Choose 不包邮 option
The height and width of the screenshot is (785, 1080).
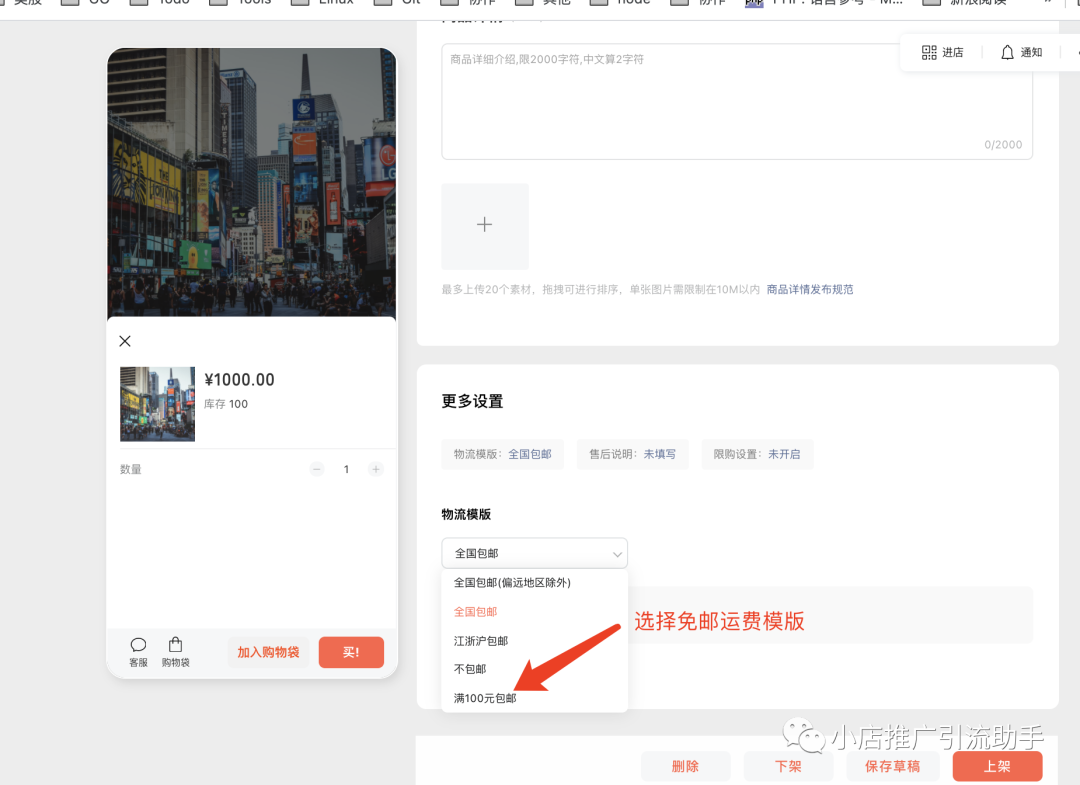(x=534, y=669)
